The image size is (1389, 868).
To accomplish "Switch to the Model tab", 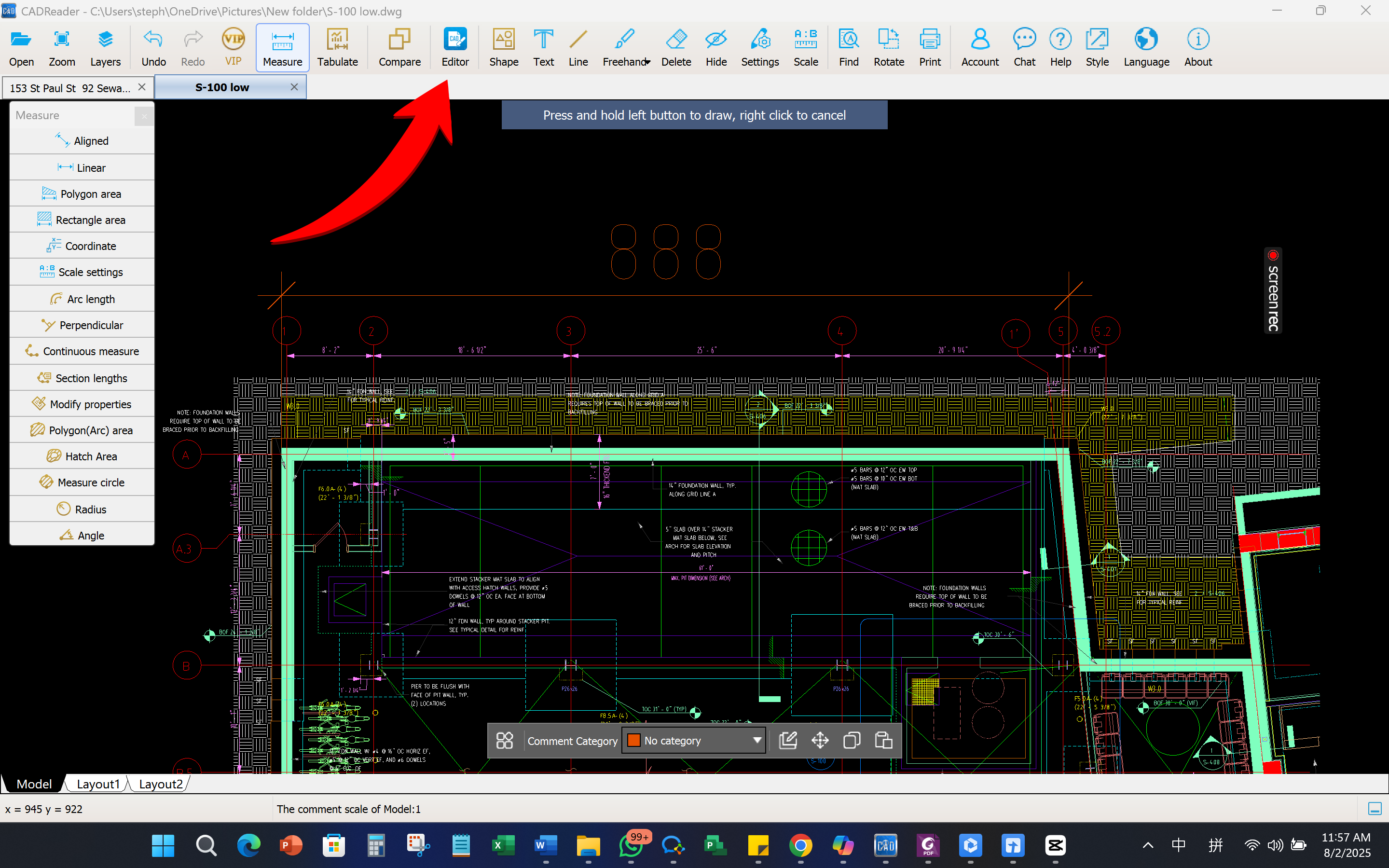I will pyautogui.click(x=34, y=784).
